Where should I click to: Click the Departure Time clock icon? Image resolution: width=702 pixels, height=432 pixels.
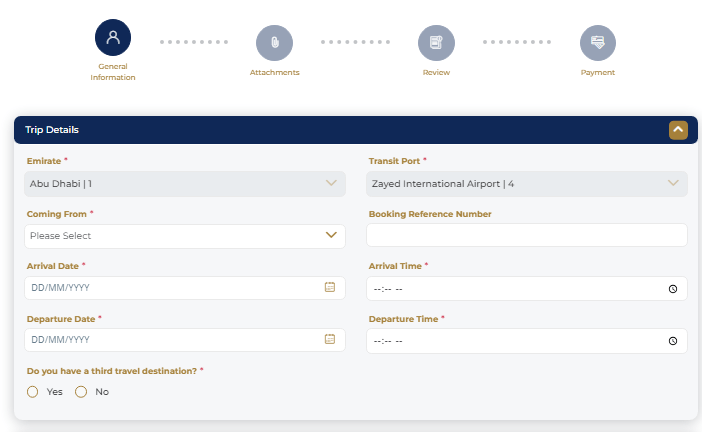point(672,341)
